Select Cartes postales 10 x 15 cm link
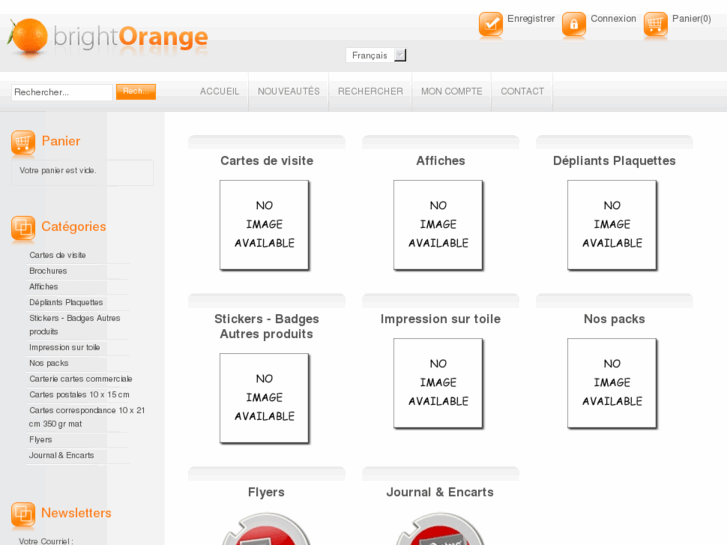 click(79, 395)
